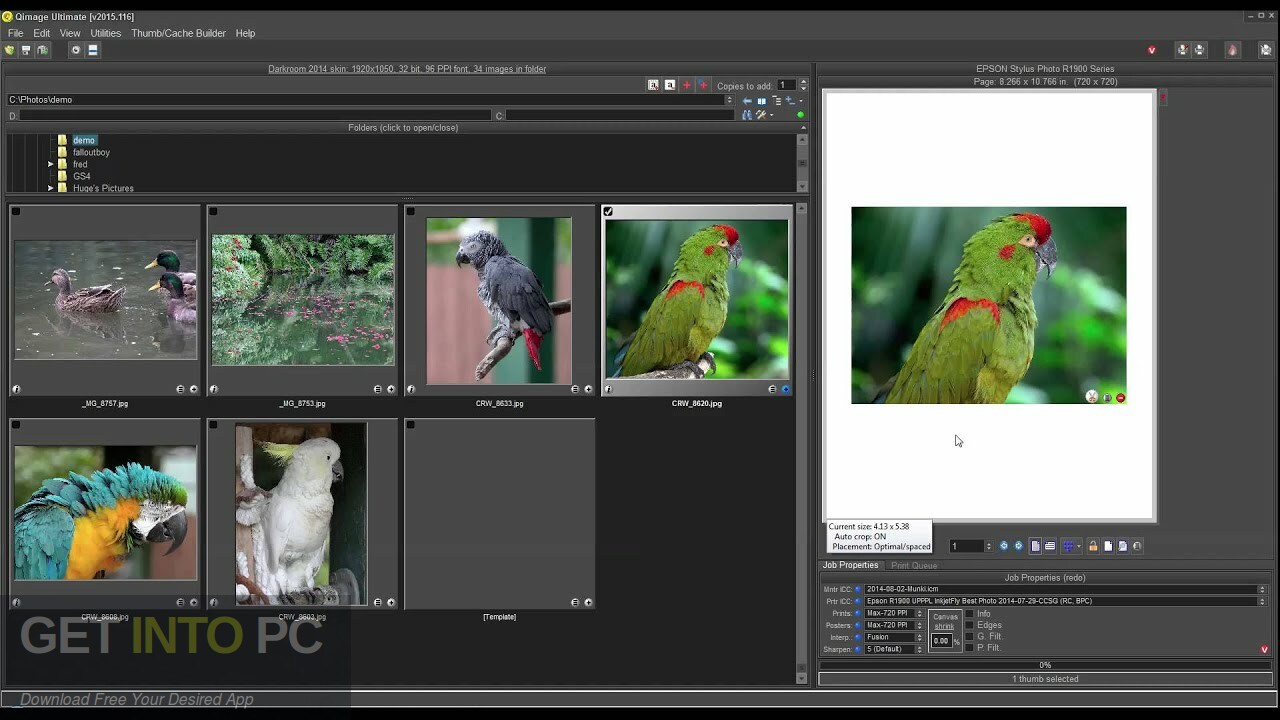This screenshot has height=720, width=1280.
Task: Click the blank page icon next to the padlock
Action: (1108, 546)
